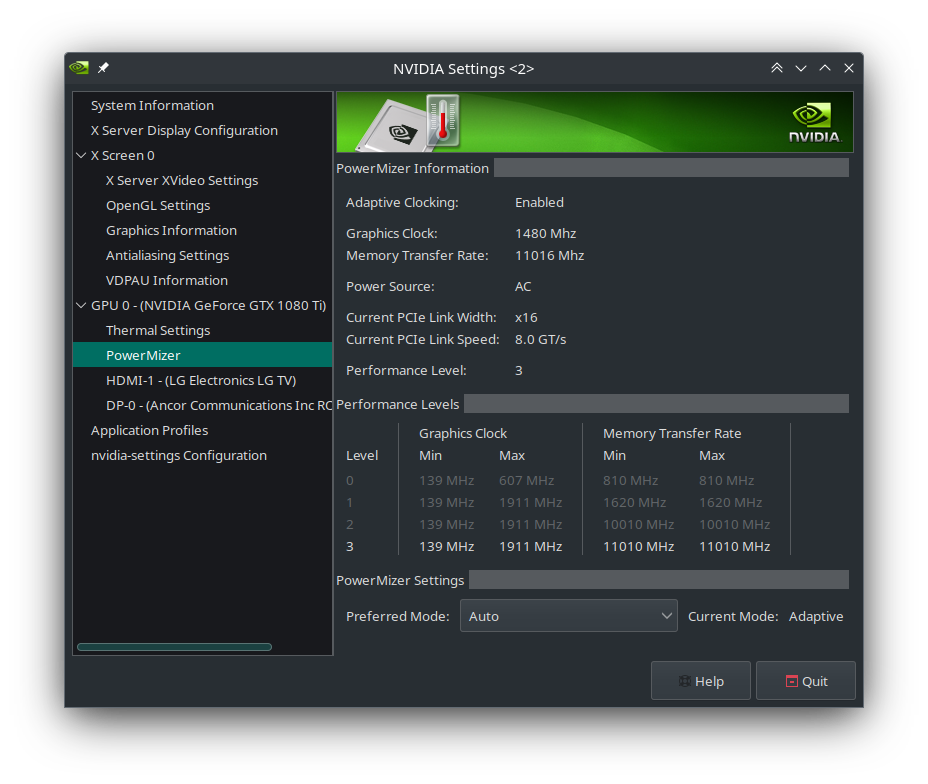
Task: Click the Performance Level value 3
Action: tap(518, 370)
